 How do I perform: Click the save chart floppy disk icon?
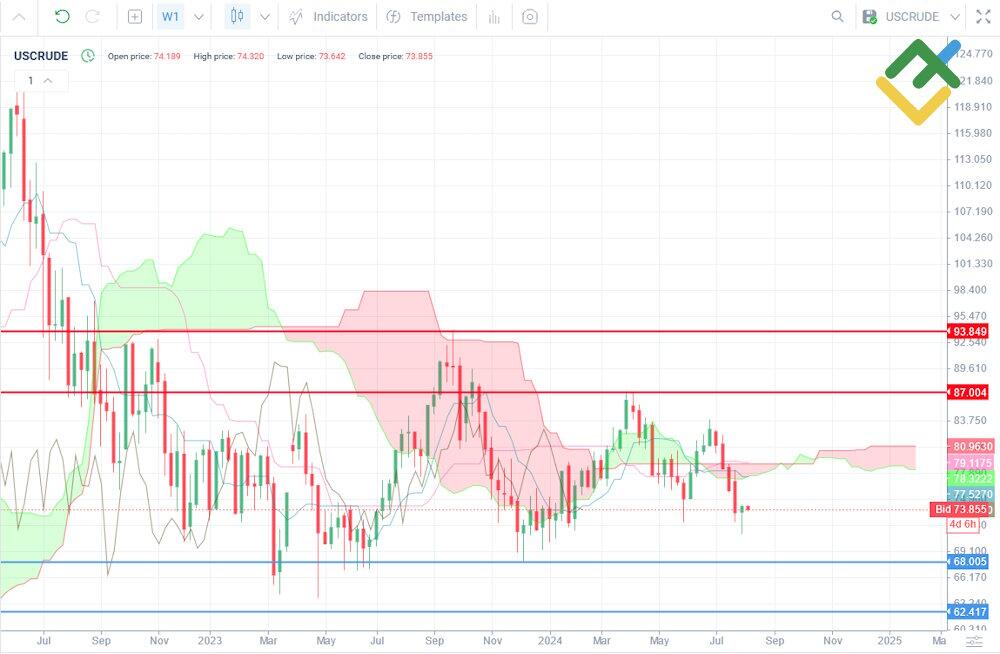click(869, 17)
